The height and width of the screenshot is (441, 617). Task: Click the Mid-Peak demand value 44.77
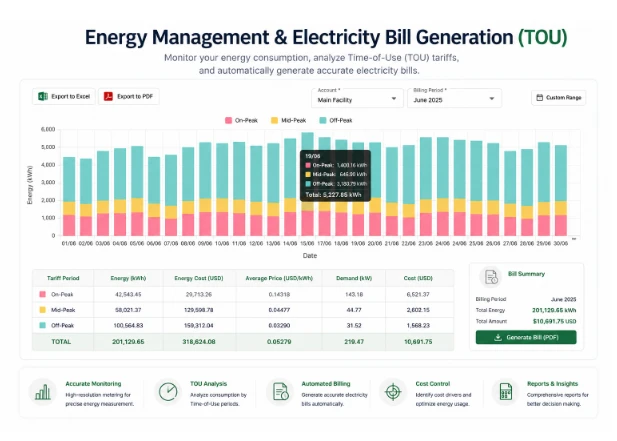click(x=354, y=310)
